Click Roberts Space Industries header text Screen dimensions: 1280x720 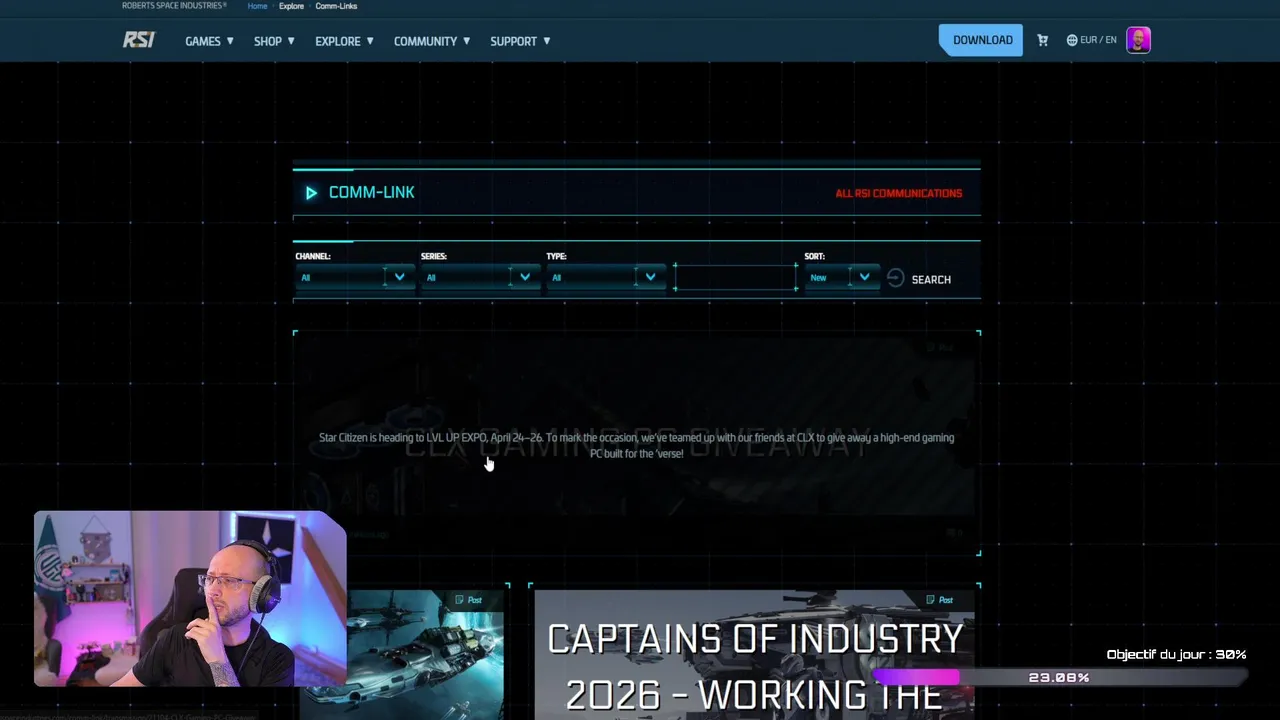coord(174,6)
